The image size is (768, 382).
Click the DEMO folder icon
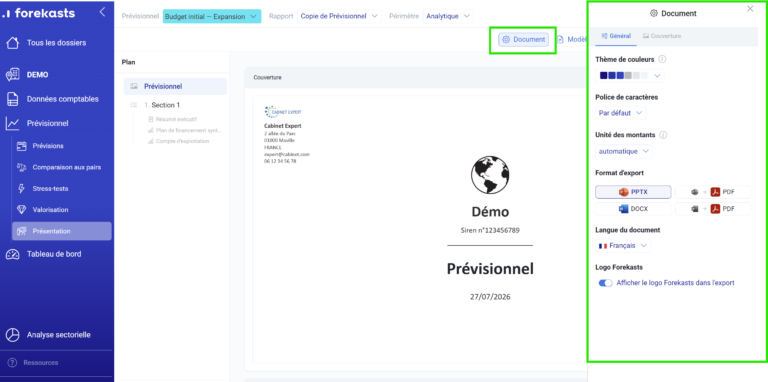12,75
